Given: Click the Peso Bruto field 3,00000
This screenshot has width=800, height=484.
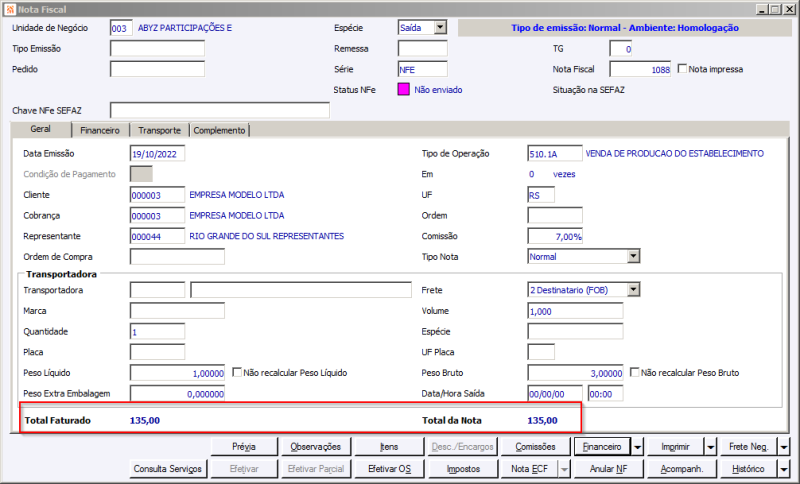Looking at the screenshot, I should (x=575, y=373).
